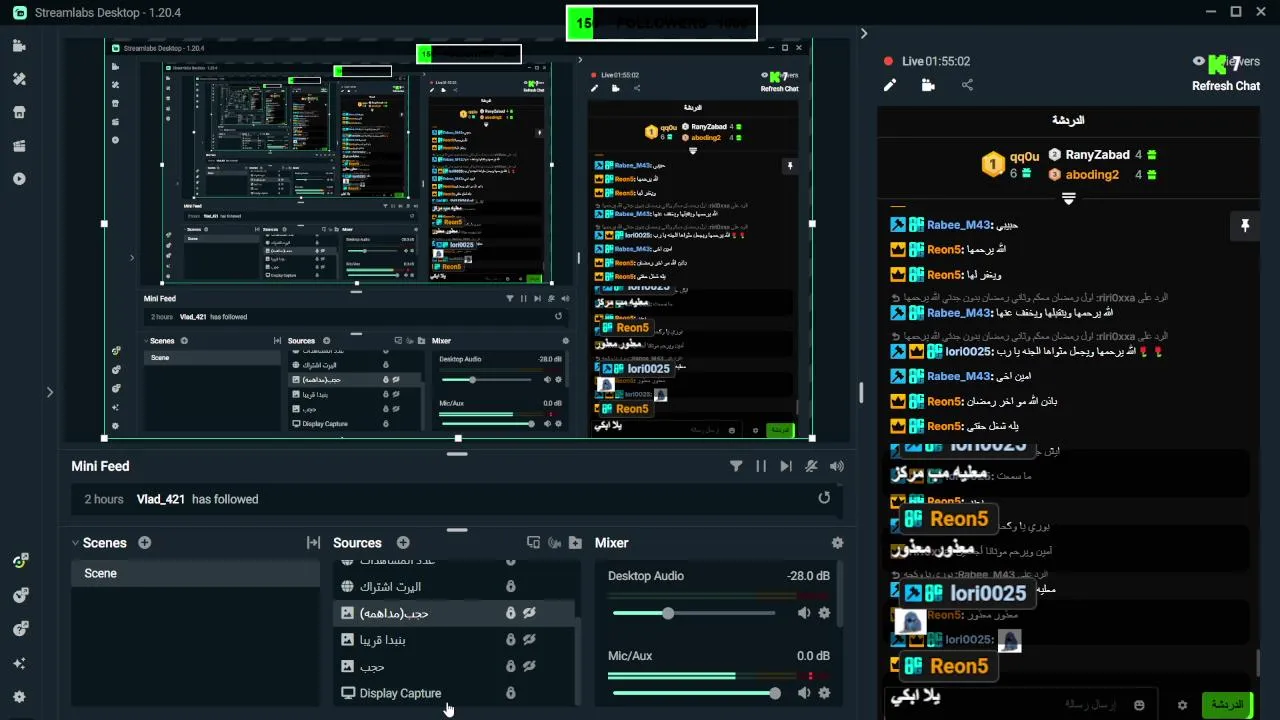Select the البرت اشتراك source row

(455, 587)
